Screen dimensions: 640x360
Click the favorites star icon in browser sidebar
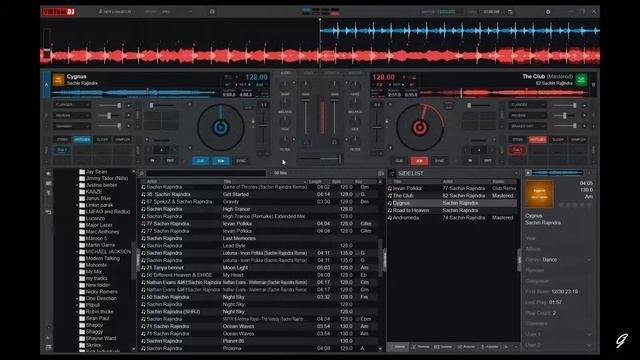point(49,173)
